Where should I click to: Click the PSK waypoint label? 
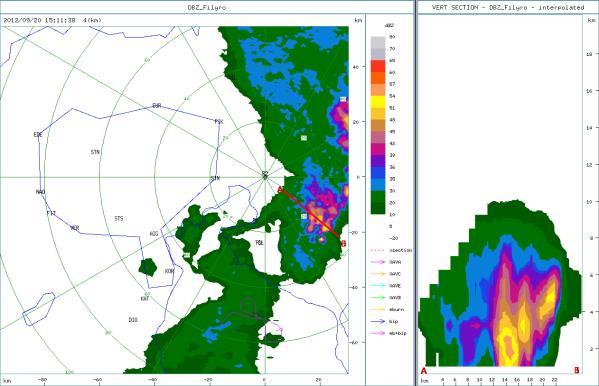tap(219, 122)
